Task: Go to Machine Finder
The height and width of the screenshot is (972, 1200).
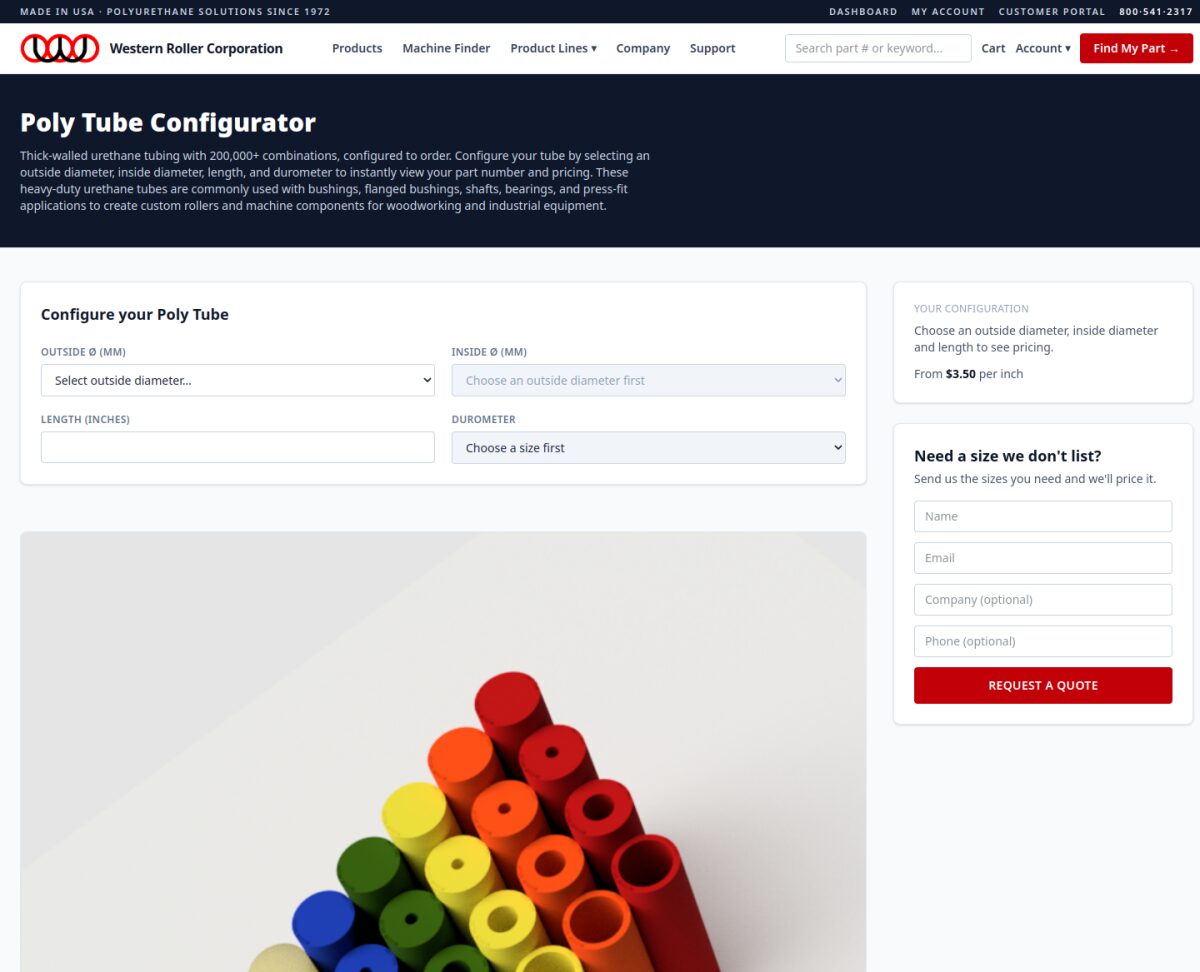Action: coord(446,48)
